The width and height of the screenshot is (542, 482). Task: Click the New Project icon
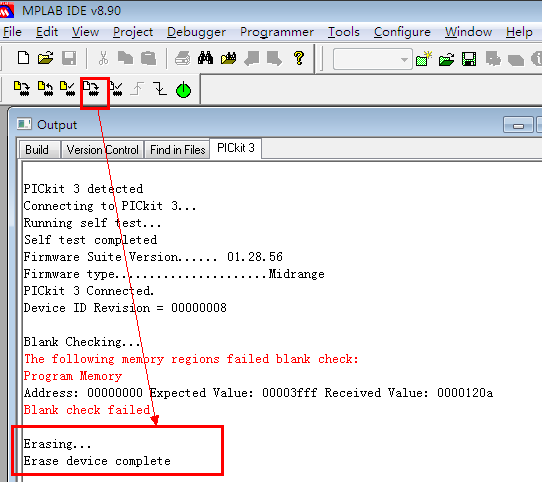(424, 59)
